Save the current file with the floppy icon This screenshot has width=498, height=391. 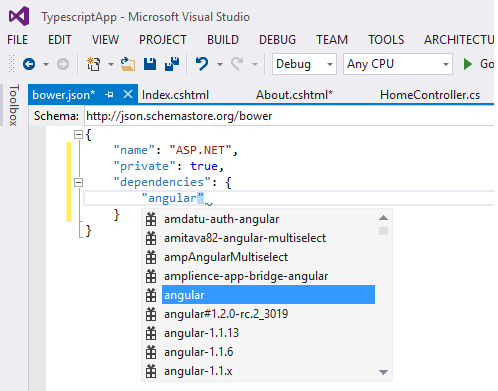tap(150, 64)
